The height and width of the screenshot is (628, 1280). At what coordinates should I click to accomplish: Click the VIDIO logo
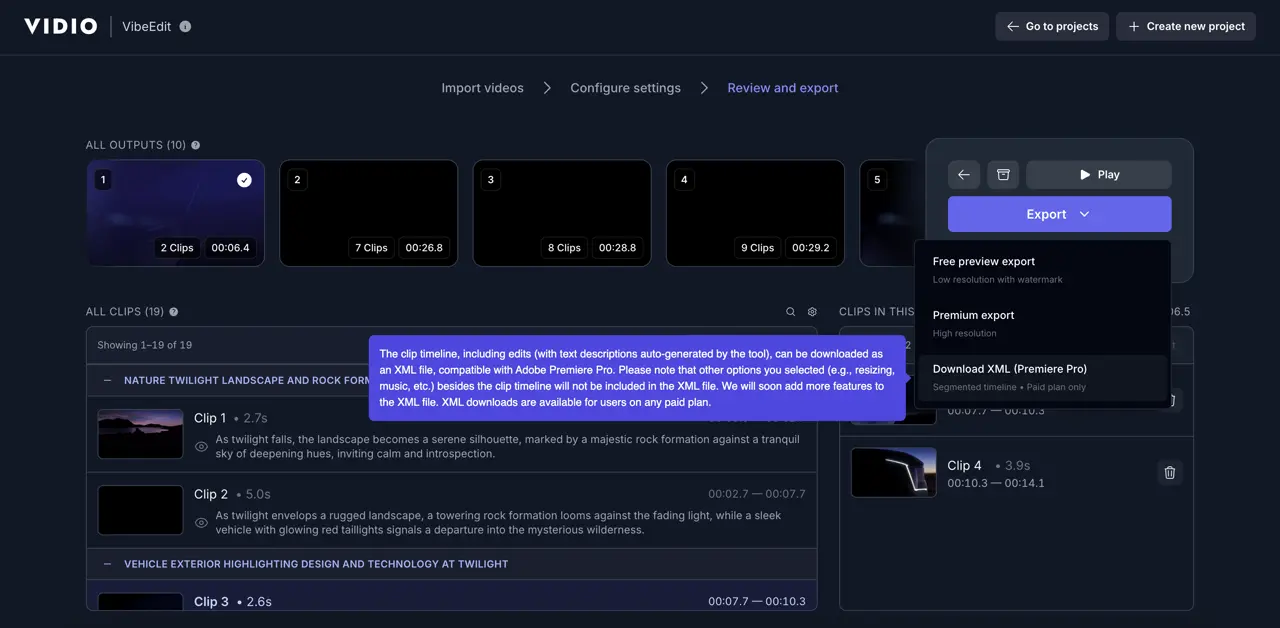(61, 26)
